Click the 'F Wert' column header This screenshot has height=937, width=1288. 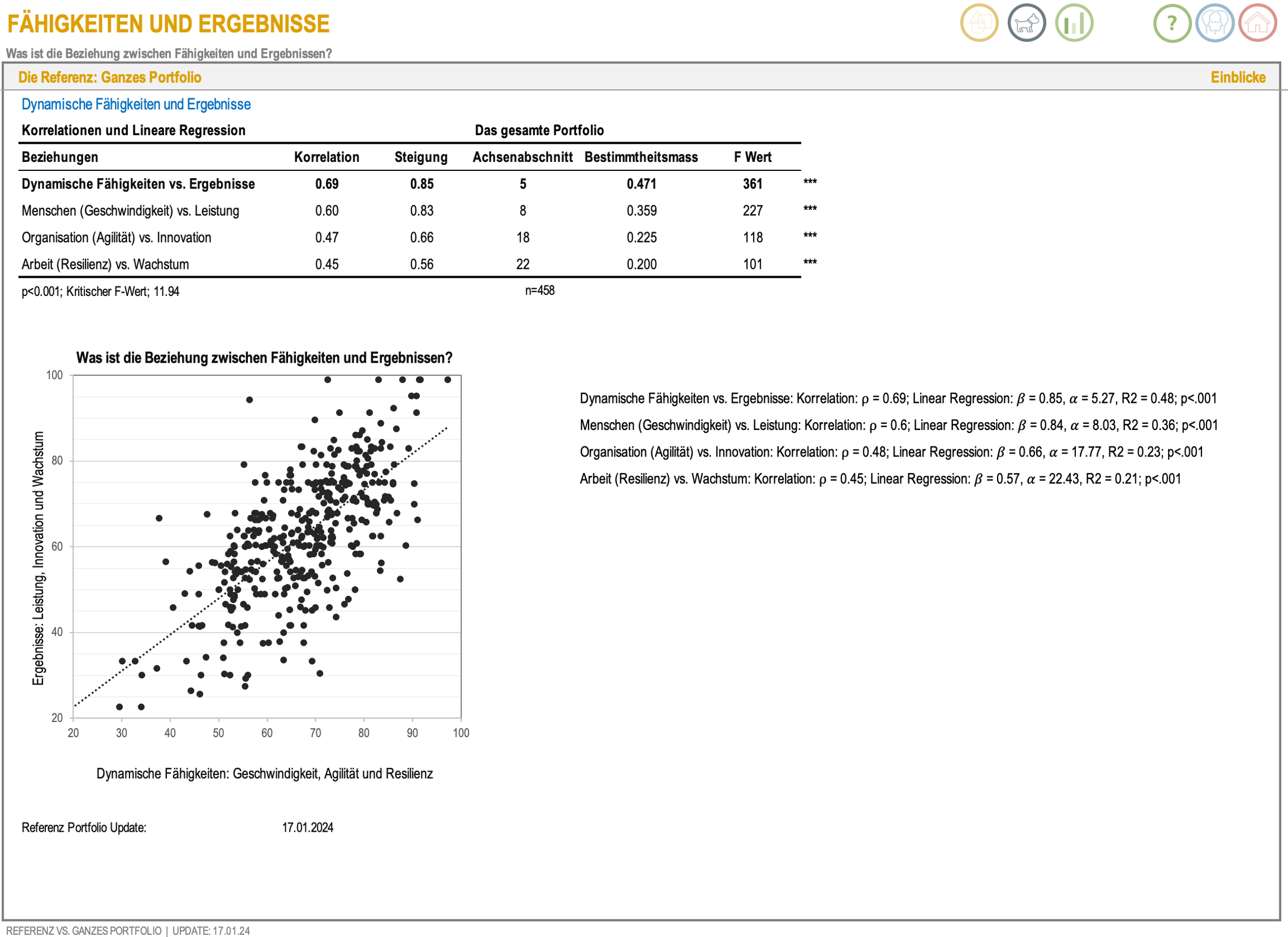(x=753, y=157)
